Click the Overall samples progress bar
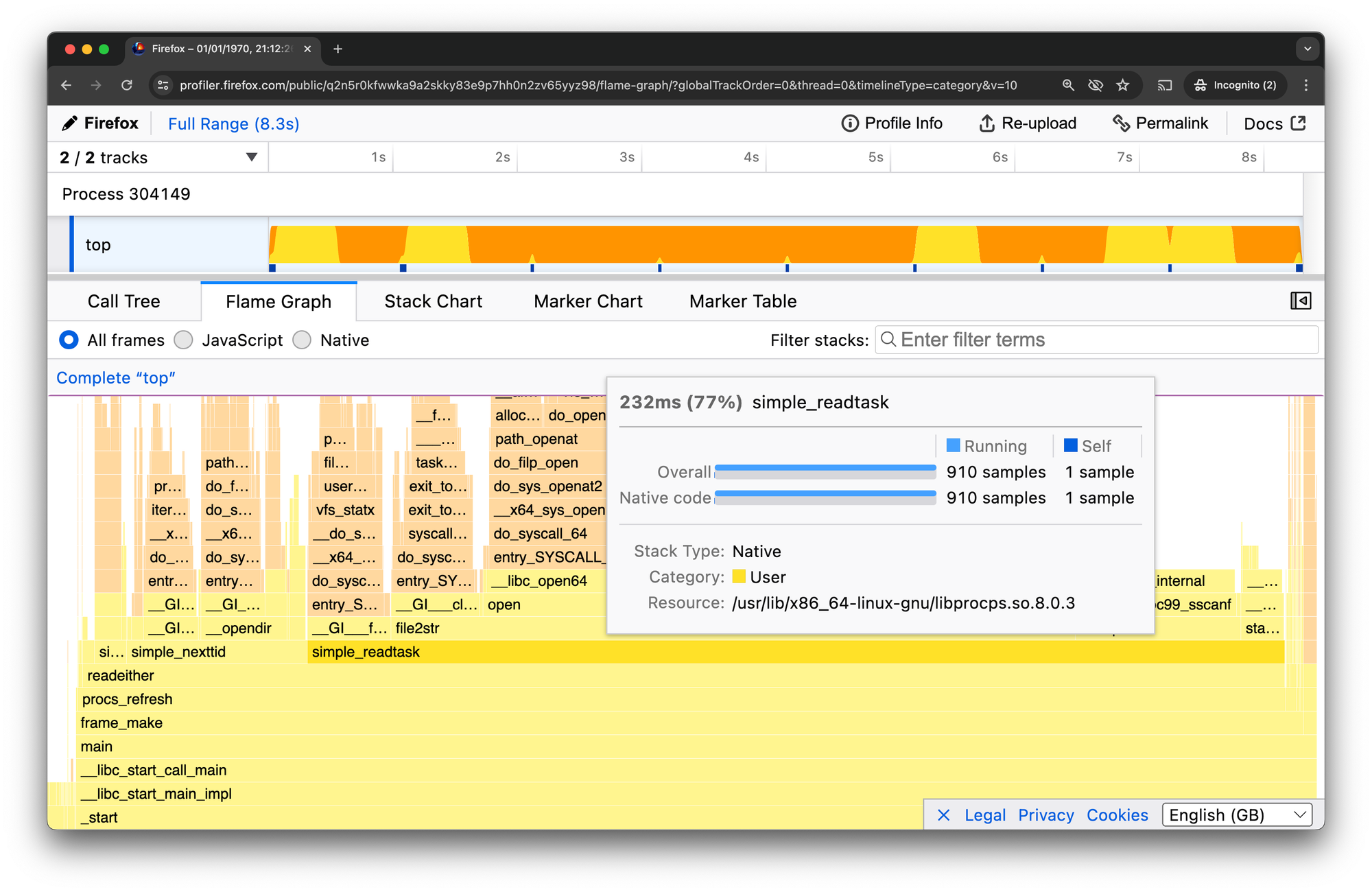This screenshot has height=892, width=1372. coord(825,471)
